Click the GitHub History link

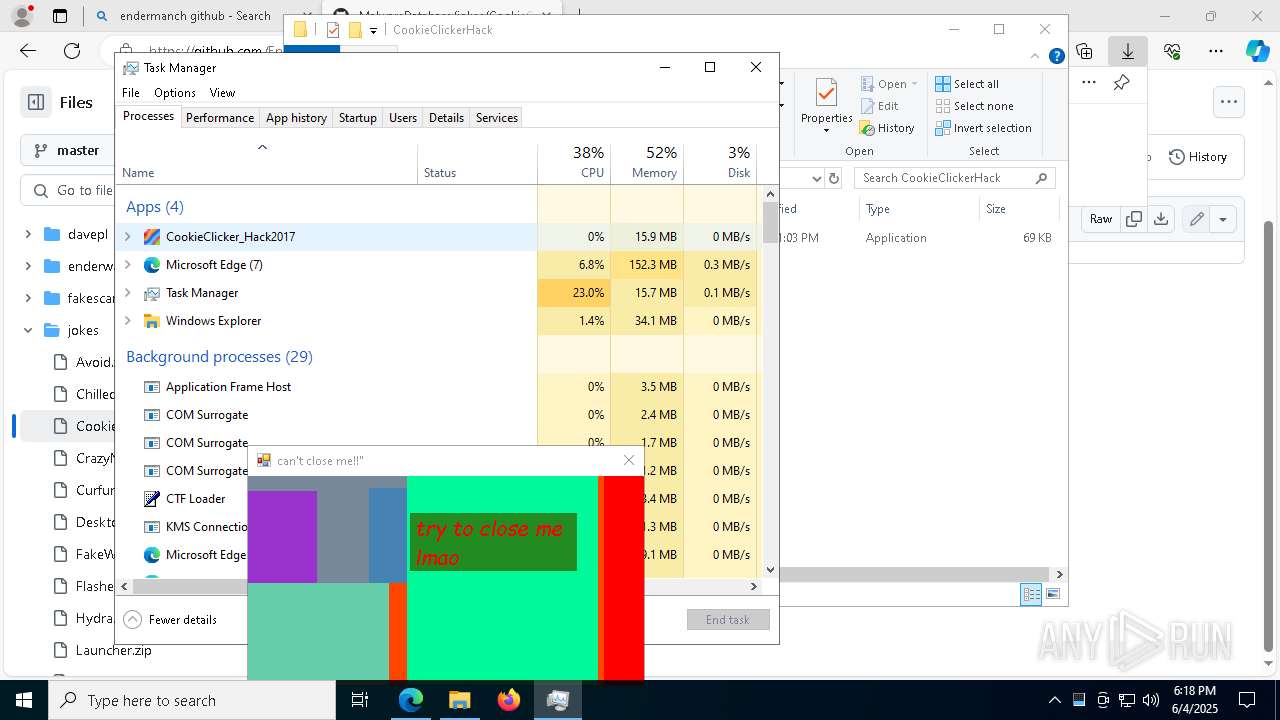1198,157
